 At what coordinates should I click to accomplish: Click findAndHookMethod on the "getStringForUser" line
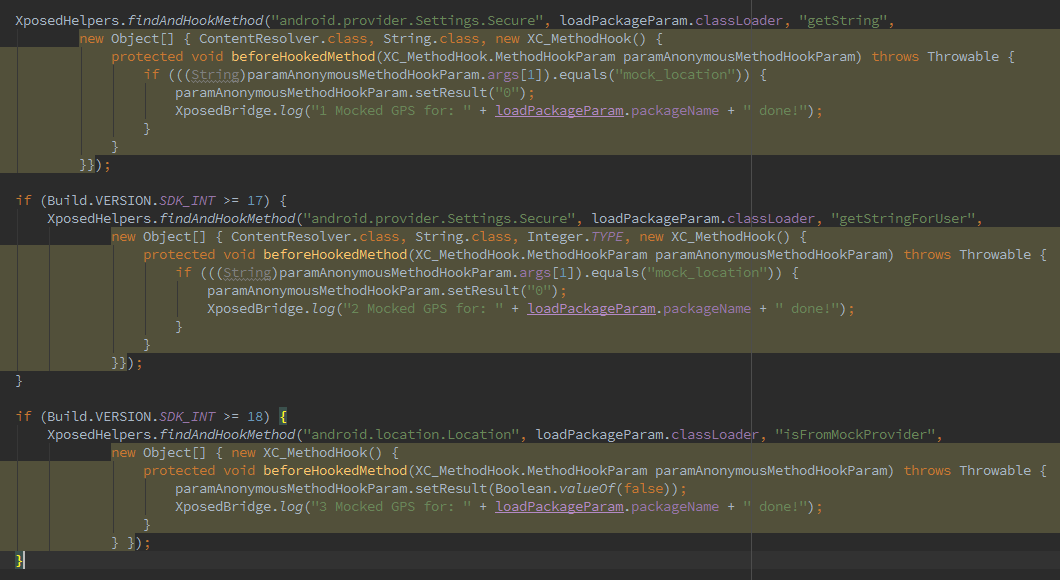coord(227,219)
